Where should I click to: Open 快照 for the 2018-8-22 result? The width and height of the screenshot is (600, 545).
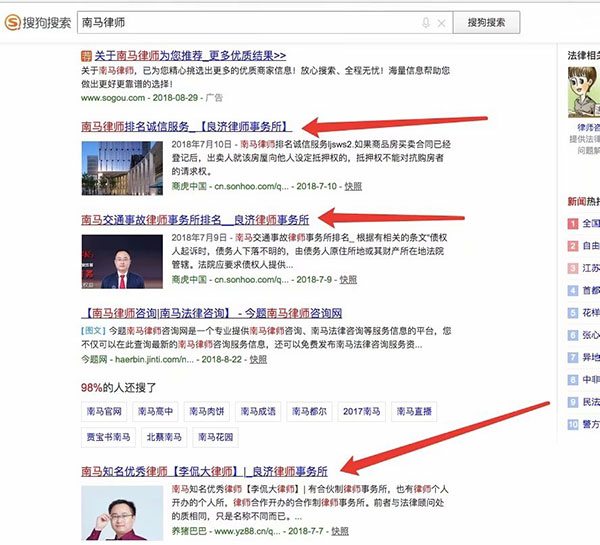tap(258, 359)
